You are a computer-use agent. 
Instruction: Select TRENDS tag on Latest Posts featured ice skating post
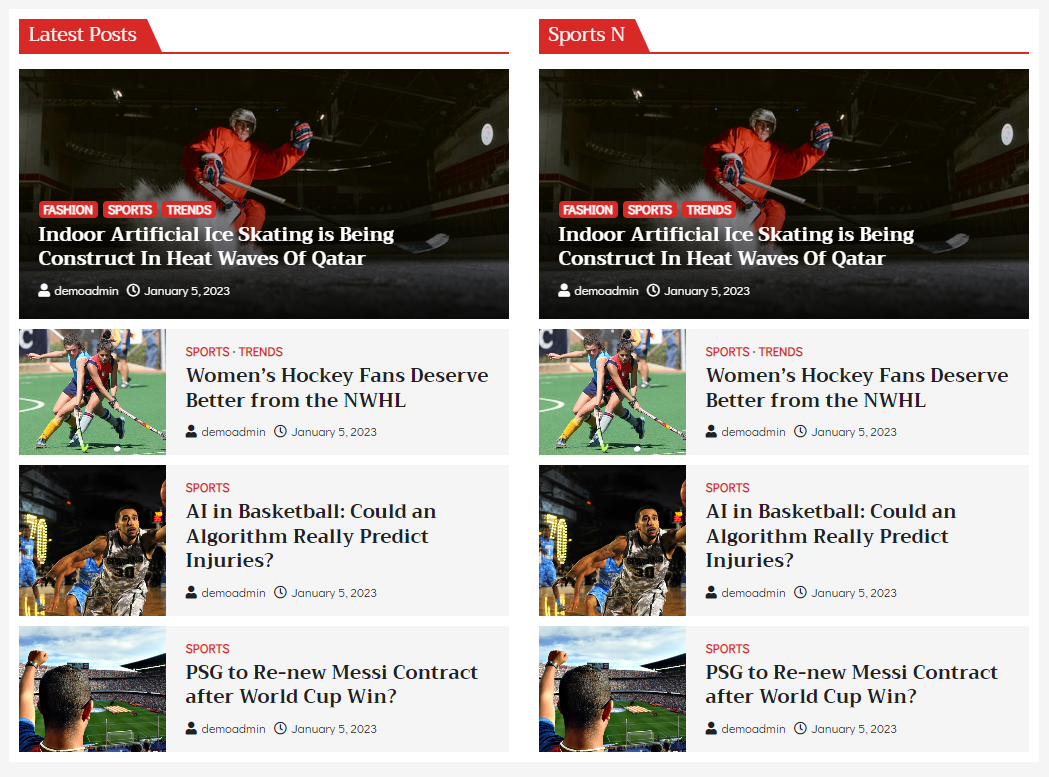point(189,210)
